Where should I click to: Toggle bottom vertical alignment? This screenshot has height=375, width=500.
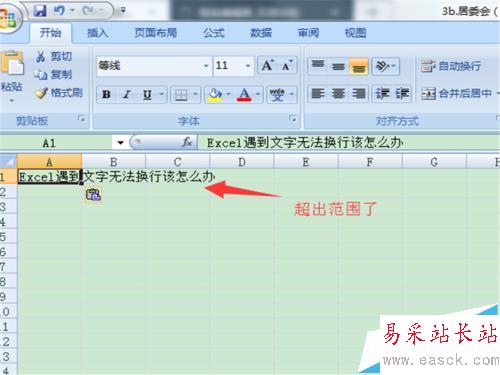(358, 66)
